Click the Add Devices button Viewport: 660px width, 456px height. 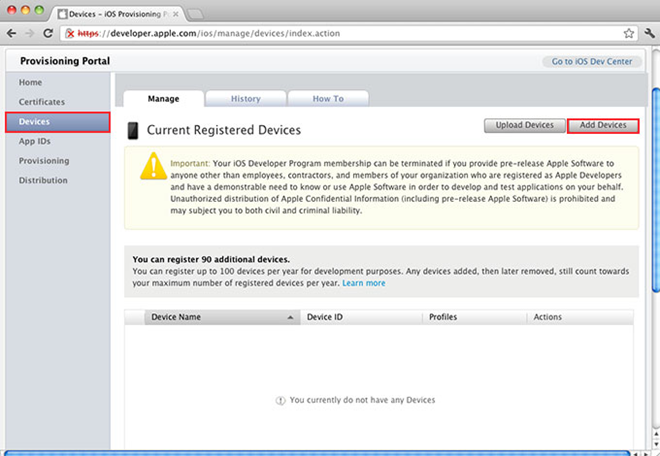[x=603, y=125]
